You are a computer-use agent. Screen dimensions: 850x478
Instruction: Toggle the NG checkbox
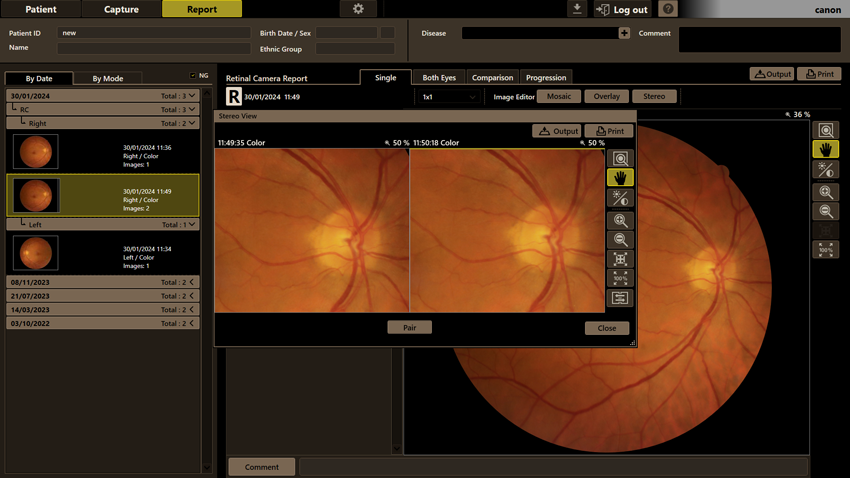click(193, 75)
